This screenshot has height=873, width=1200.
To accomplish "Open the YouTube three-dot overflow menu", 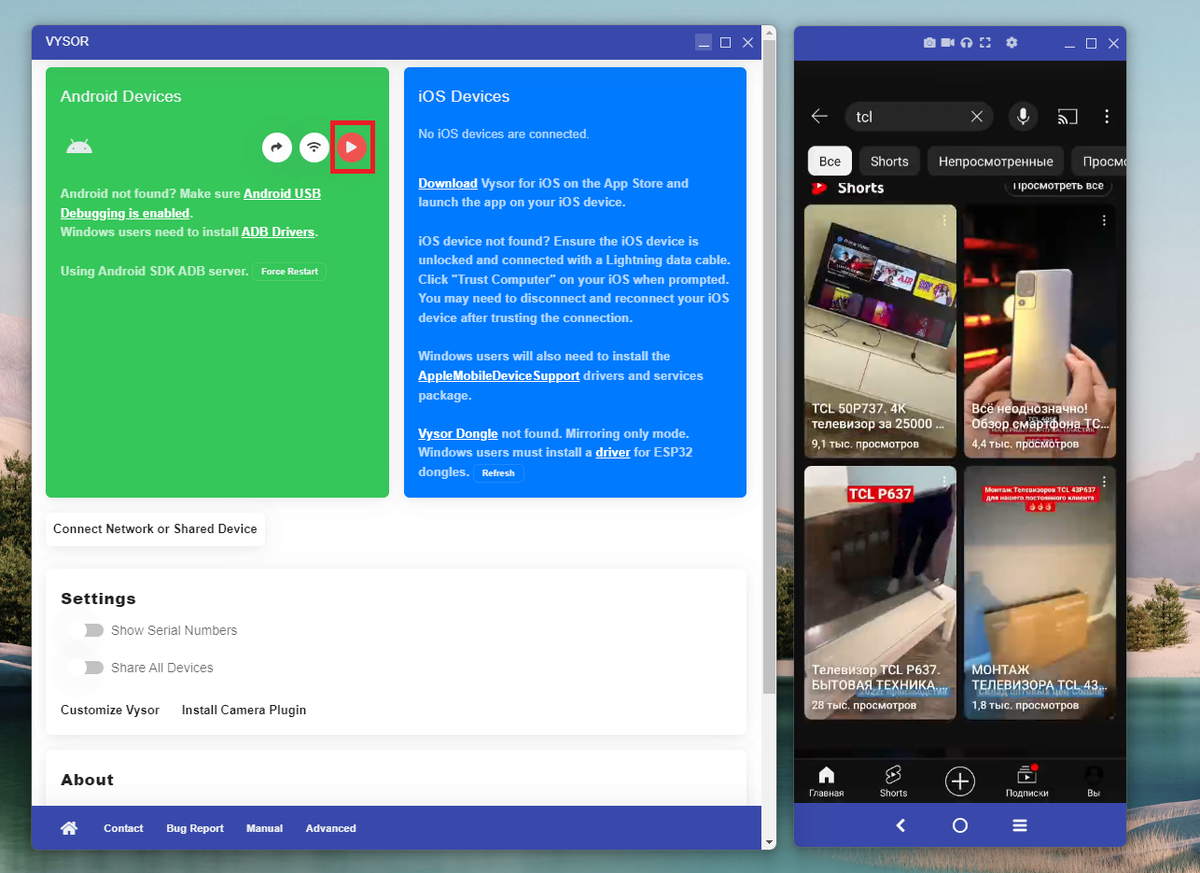I will tap(1107, 117).
